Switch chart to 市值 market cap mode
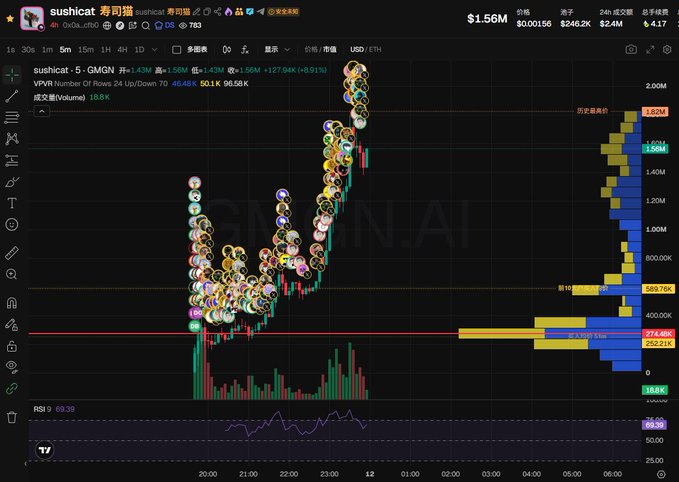This screenshot has height=482, width=679. point(330,50)
